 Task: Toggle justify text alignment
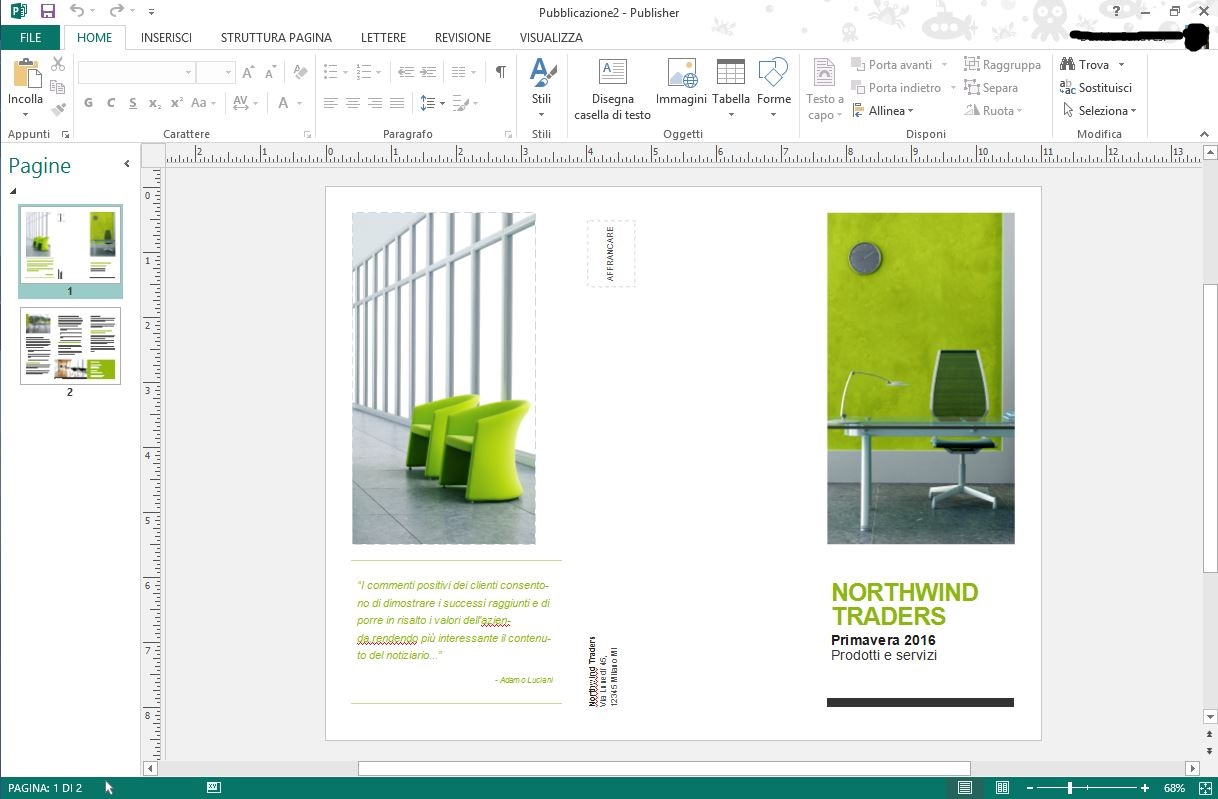click(x=397, y=103)
